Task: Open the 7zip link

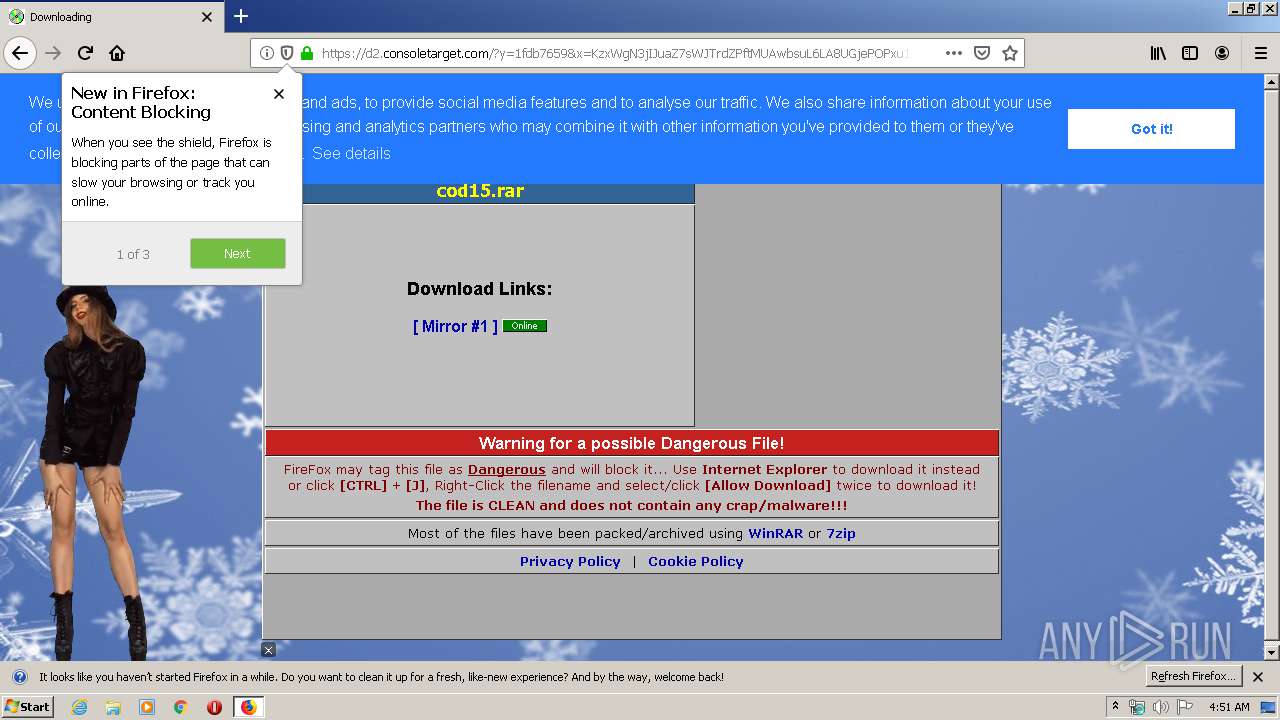Action: [x=841, y=533]
